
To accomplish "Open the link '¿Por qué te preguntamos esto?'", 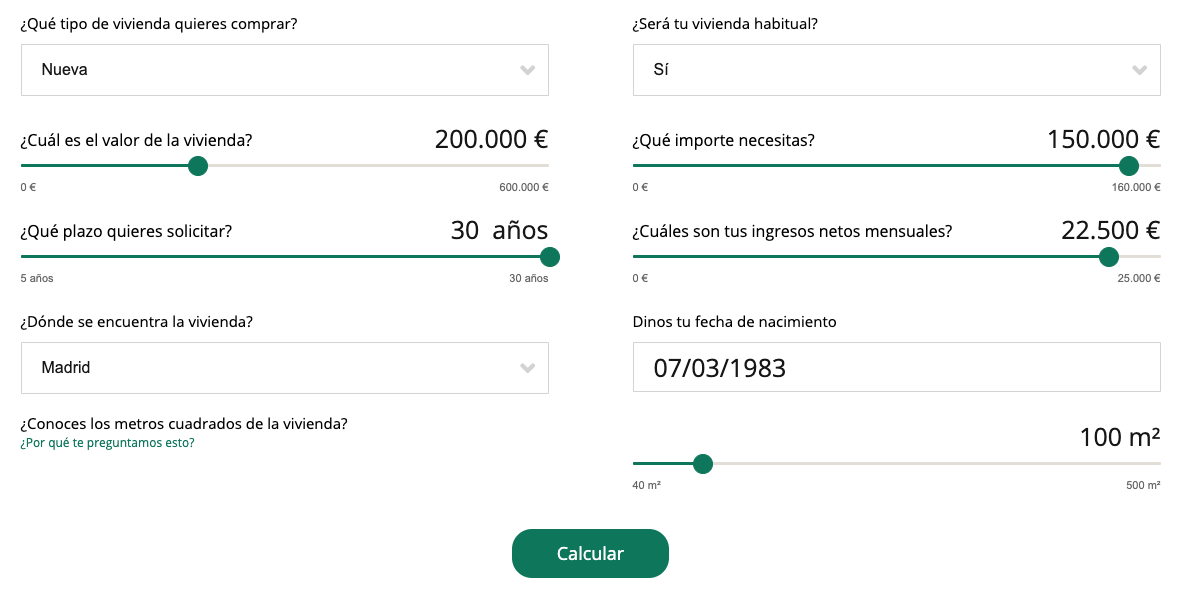I will click(x=106, y=443).
